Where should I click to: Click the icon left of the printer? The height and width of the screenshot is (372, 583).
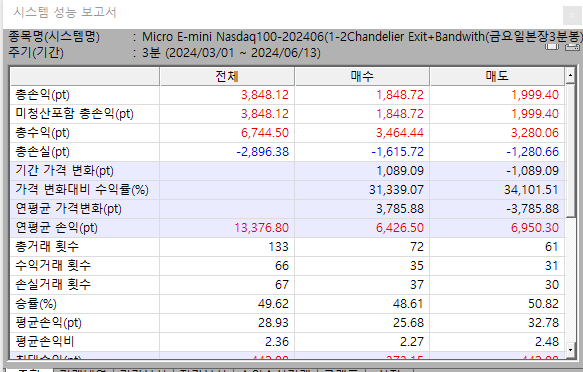(552, 46)
